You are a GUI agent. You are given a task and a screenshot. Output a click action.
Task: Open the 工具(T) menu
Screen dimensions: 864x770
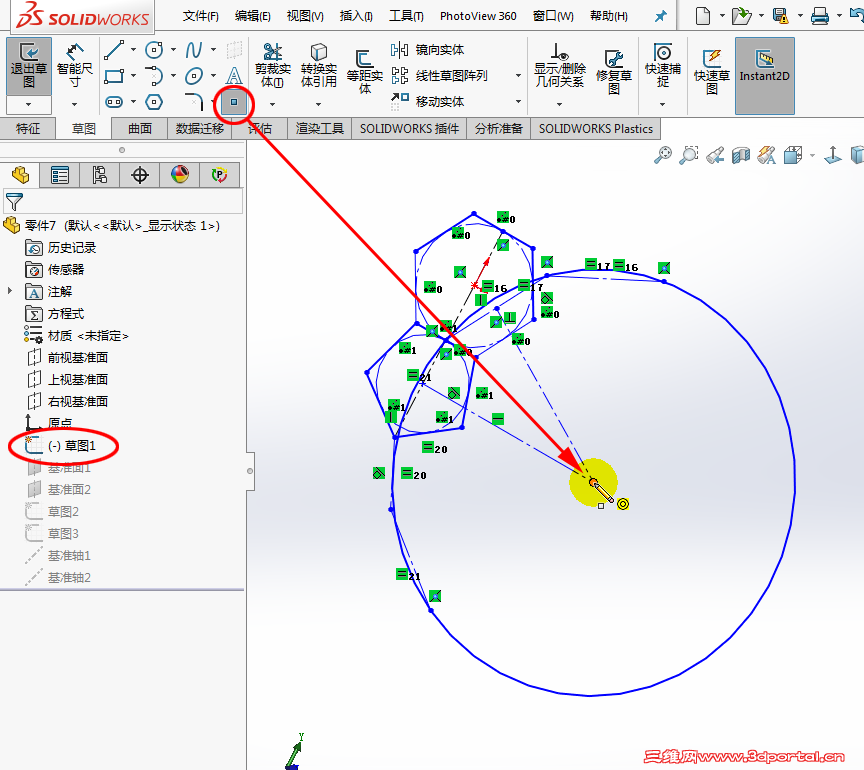pyautogui.click(x=406, y=16)
